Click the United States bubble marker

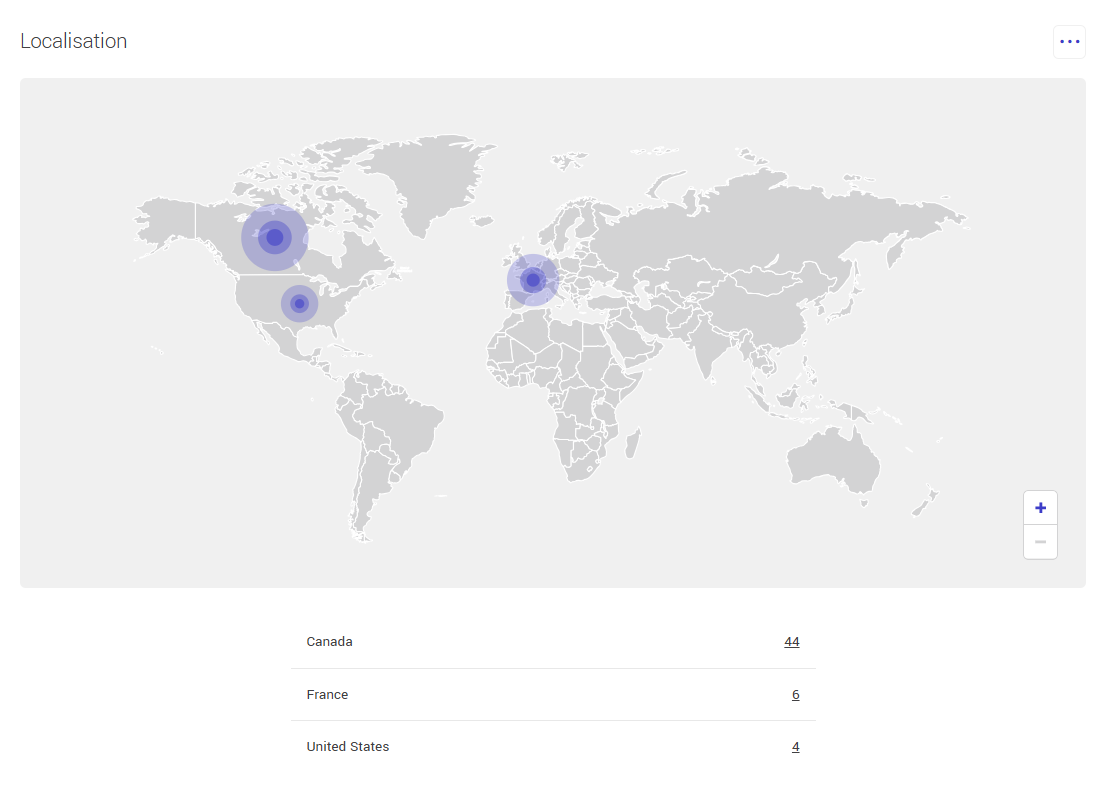point(299,304)
